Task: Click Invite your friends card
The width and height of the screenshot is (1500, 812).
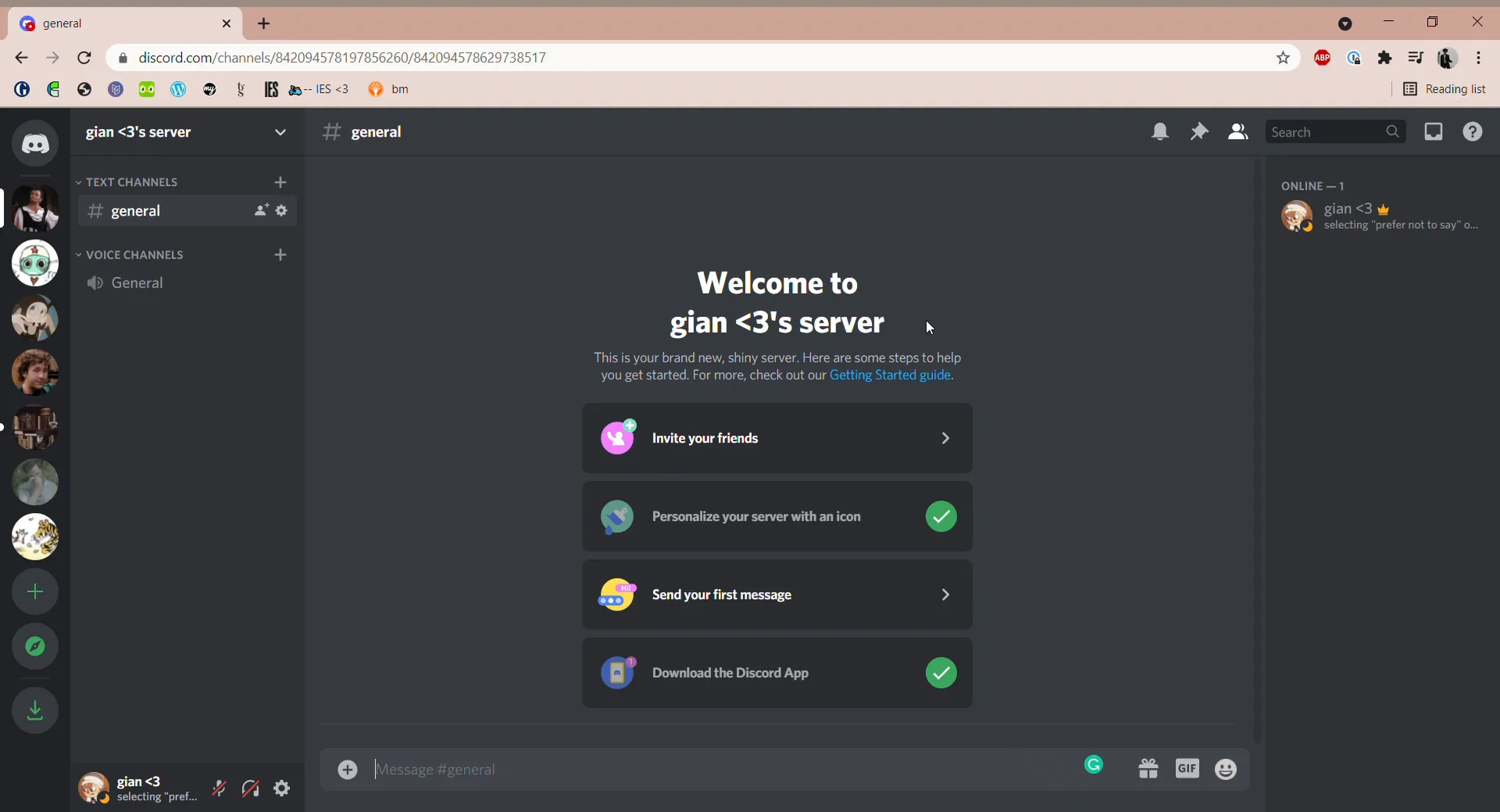Action: 777,438
